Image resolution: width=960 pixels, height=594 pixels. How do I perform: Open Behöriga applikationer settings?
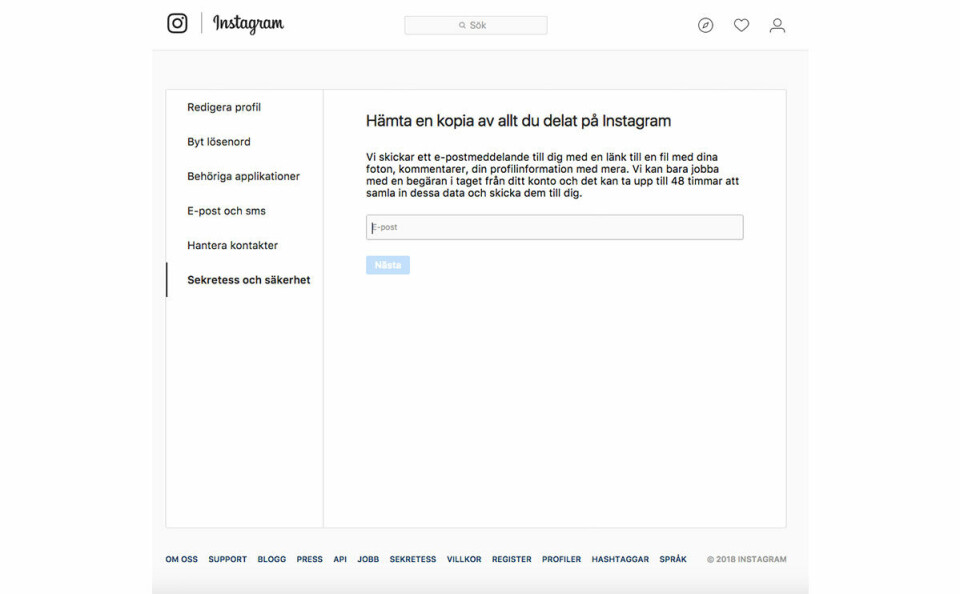pos(244,176)
